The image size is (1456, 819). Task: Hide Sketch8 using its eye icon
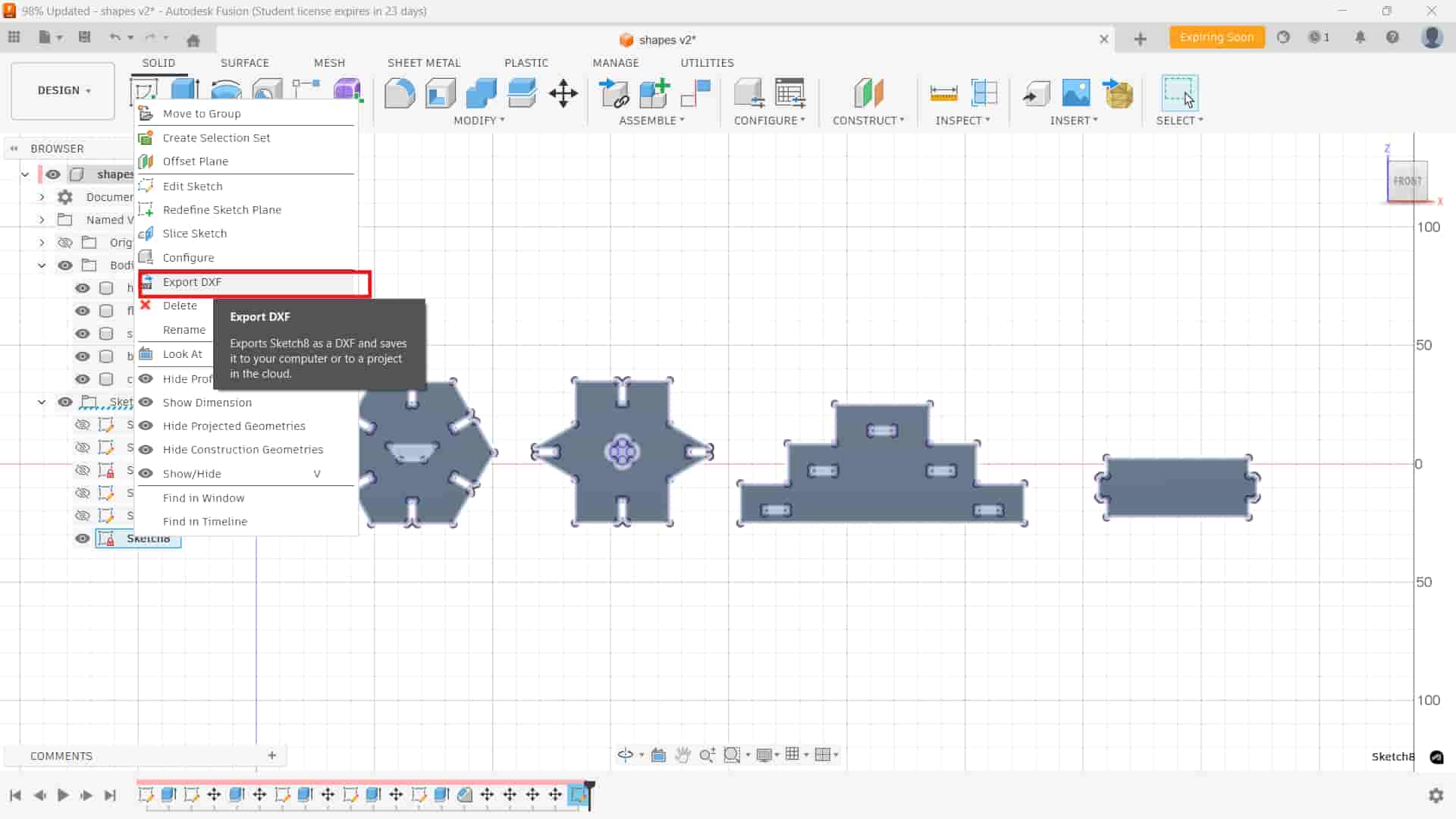tap(82, 538)
